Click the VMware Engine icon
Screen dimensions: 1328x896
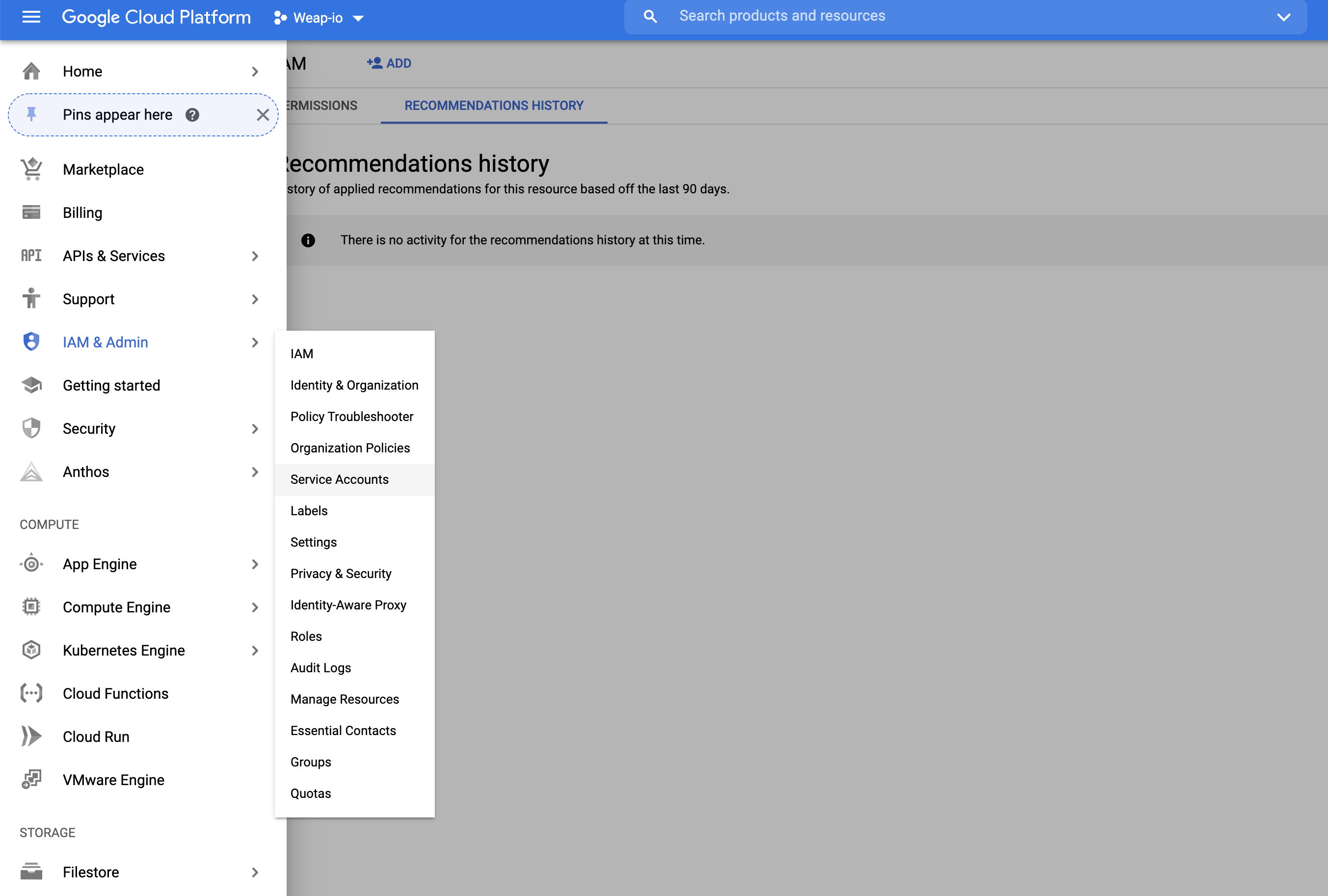pyautogui.click(x=31, y=779)
